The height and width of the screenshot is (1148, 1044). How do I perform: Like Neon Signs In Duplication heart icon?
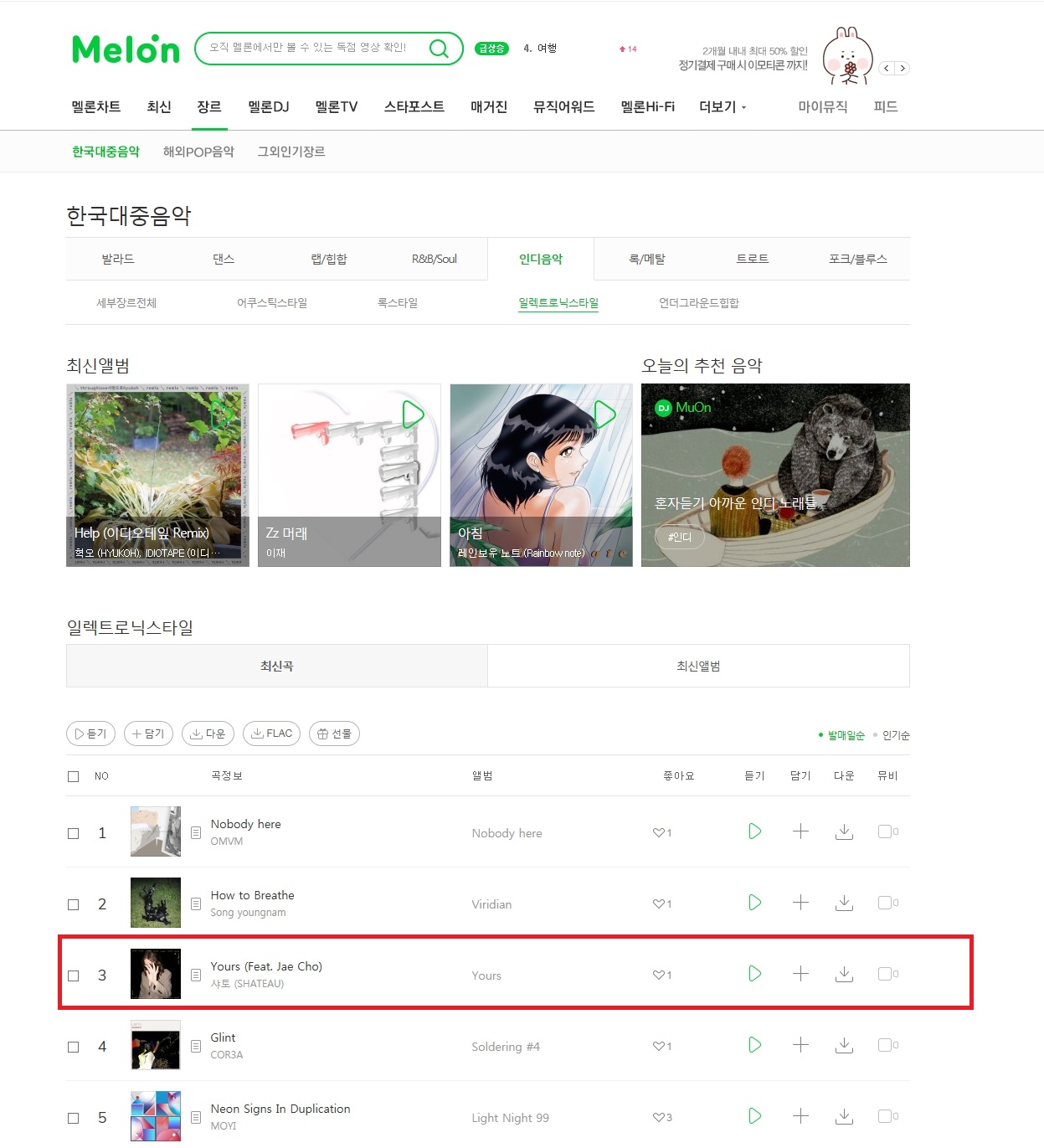(x=658, y=1118)
